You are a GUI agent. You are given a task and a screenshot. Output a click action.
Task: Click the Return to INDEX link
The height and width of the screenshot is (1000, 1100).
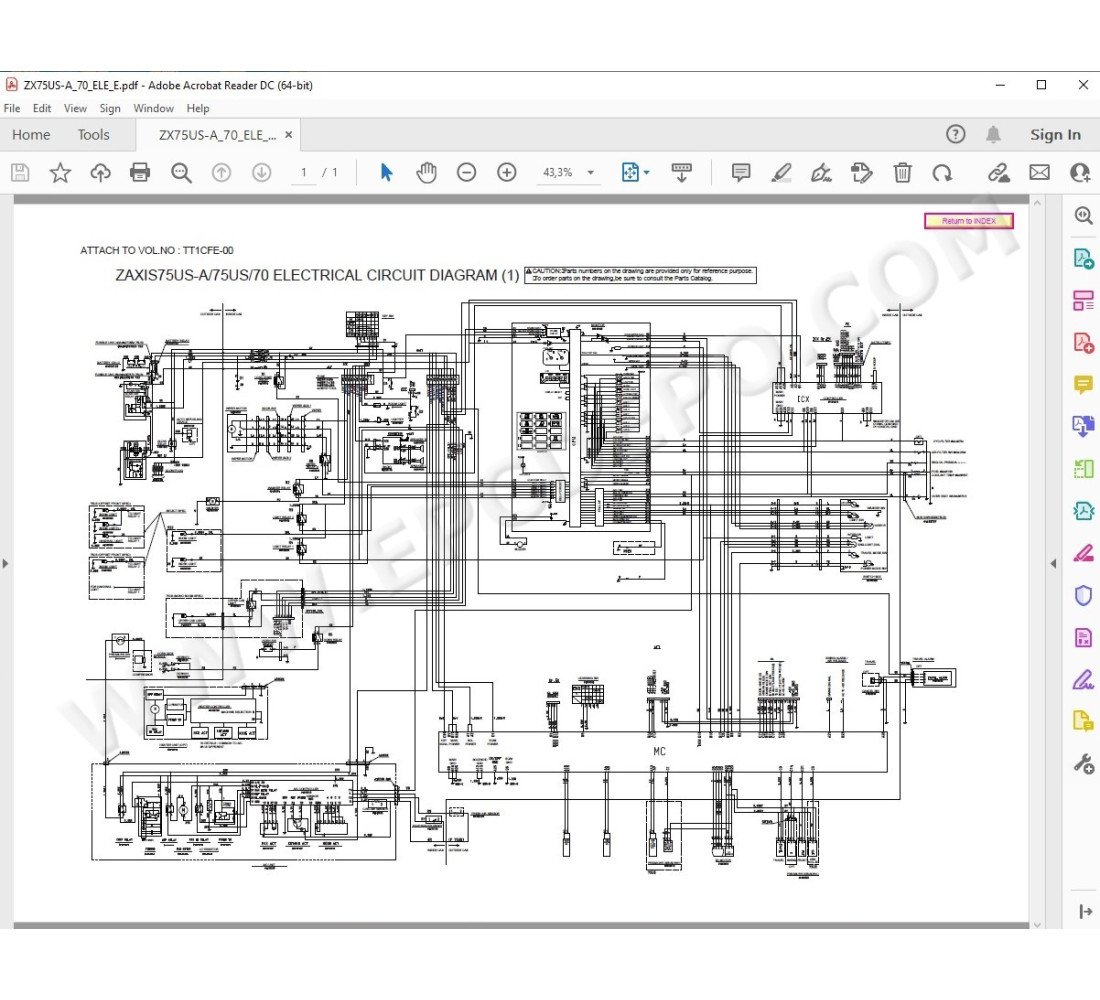coord(969,220)
